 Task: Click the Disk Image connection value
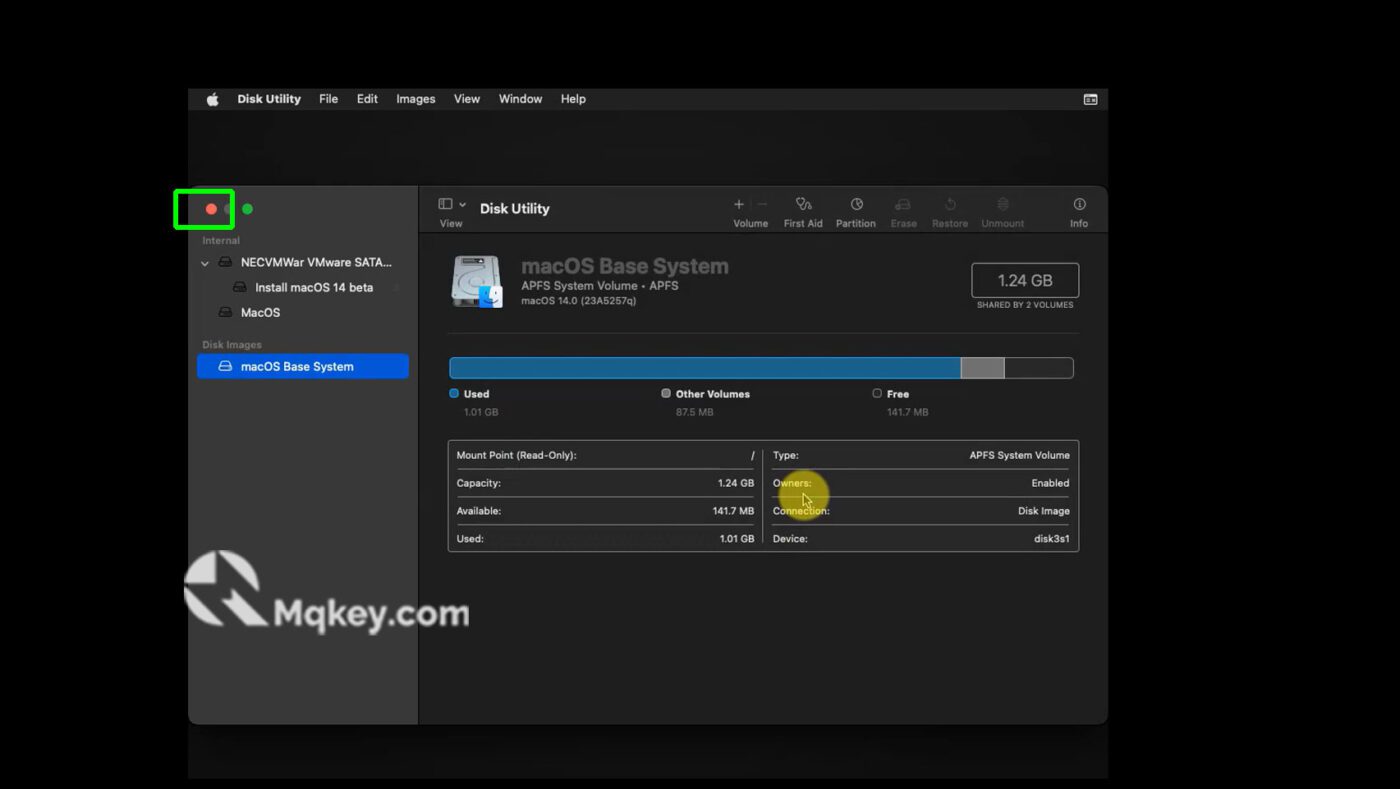click(1044, 511)
